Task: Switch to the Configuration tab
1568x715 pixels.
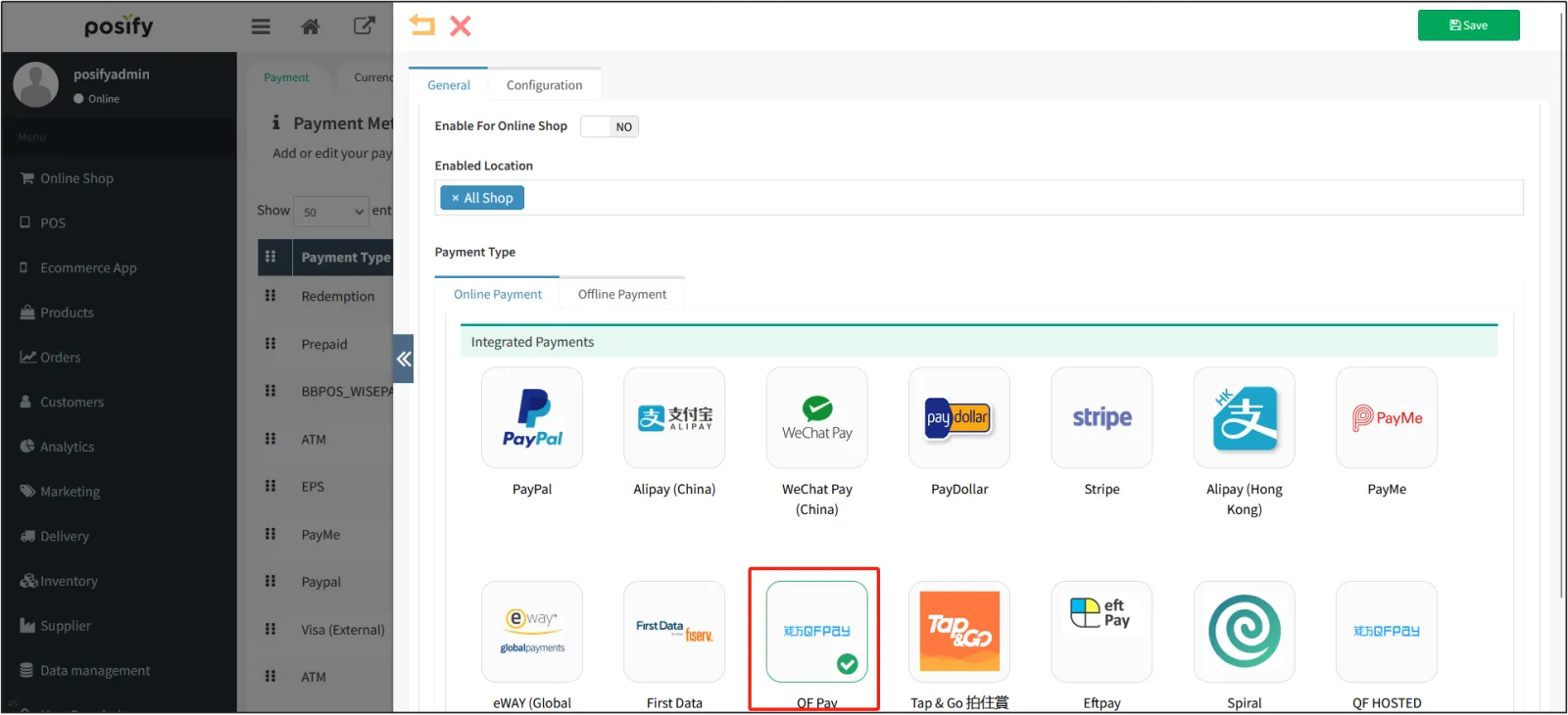Action: click(x=544, y=85)
